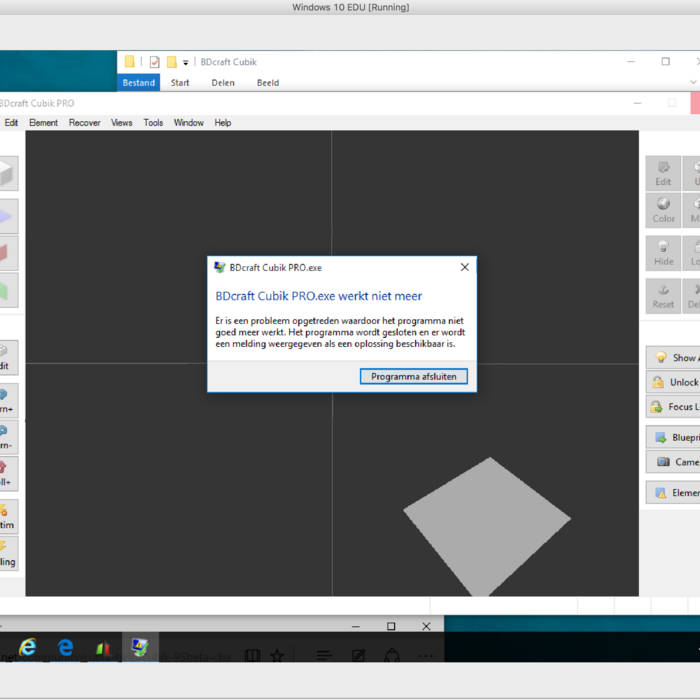Click the roll+ rotate tool
Screen dimensions: 700x700
pyautogui.click(x=8, y=474)
